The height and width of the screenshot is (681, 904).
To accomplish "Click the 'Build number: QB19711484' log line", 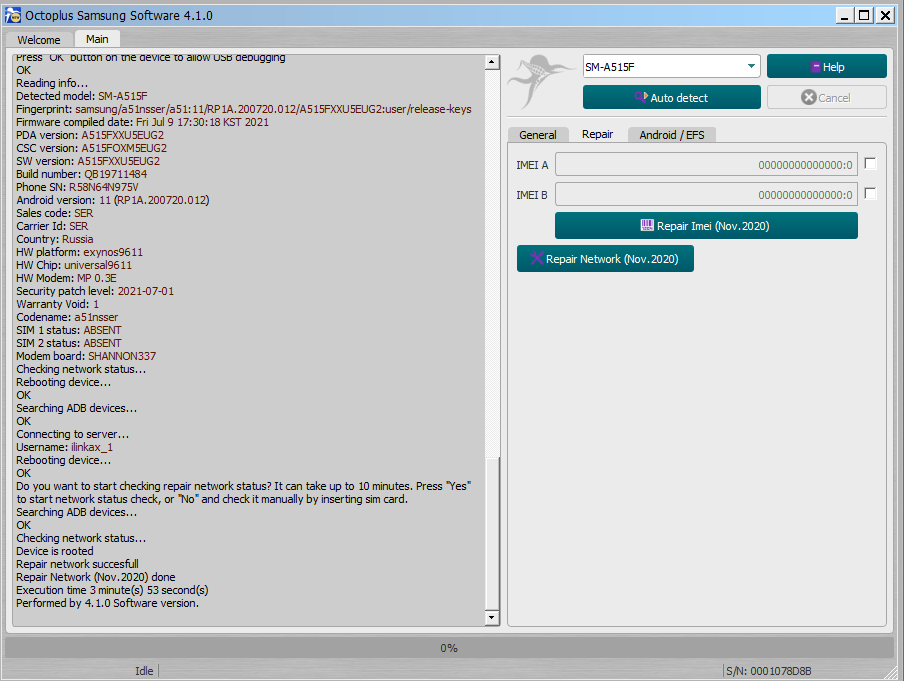I will [x=81, y=174].
